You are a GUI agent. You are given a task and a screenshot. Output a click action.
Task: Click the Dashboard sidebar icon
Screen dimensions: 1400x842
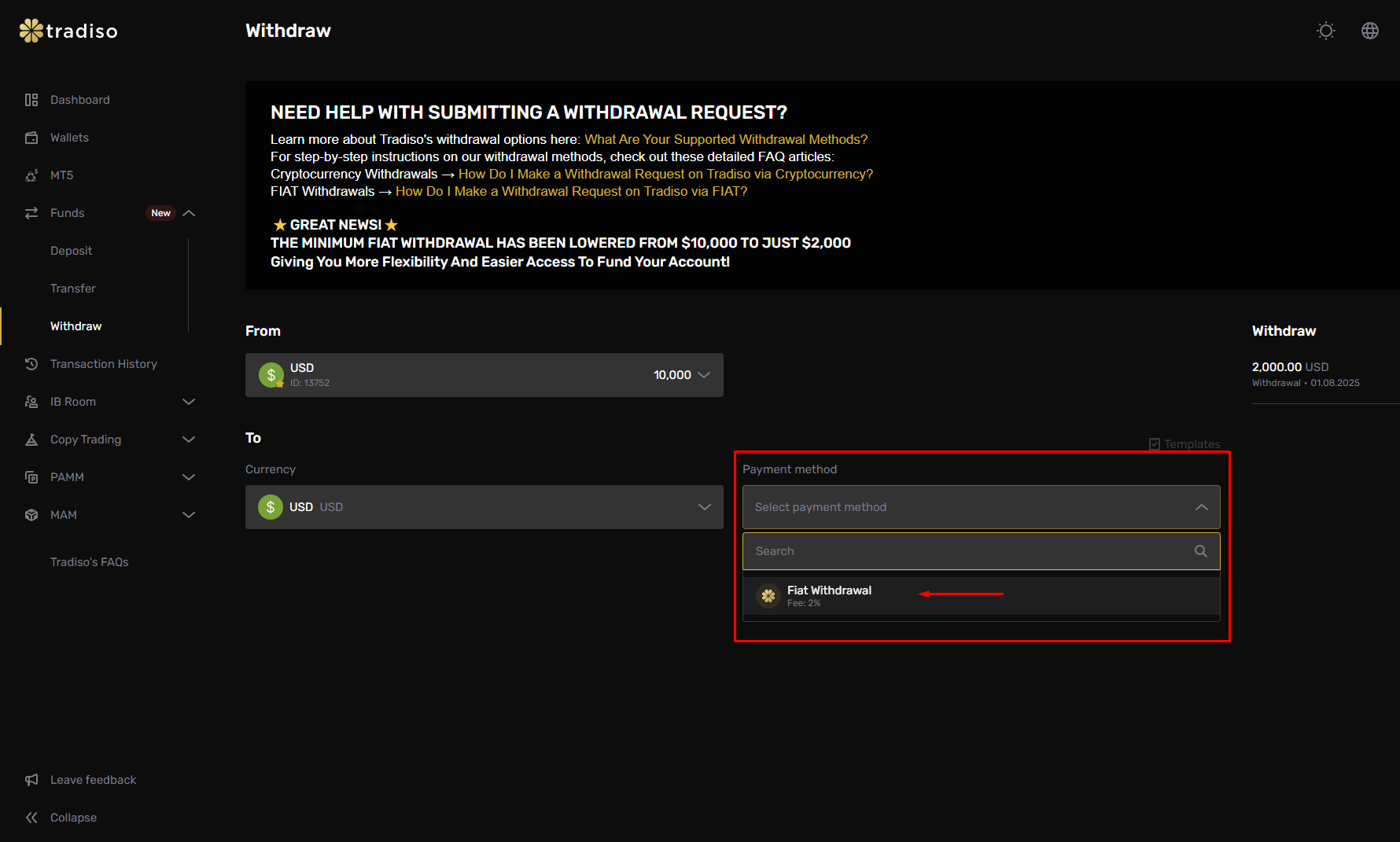pyautogui.click(x=31, y=100)
